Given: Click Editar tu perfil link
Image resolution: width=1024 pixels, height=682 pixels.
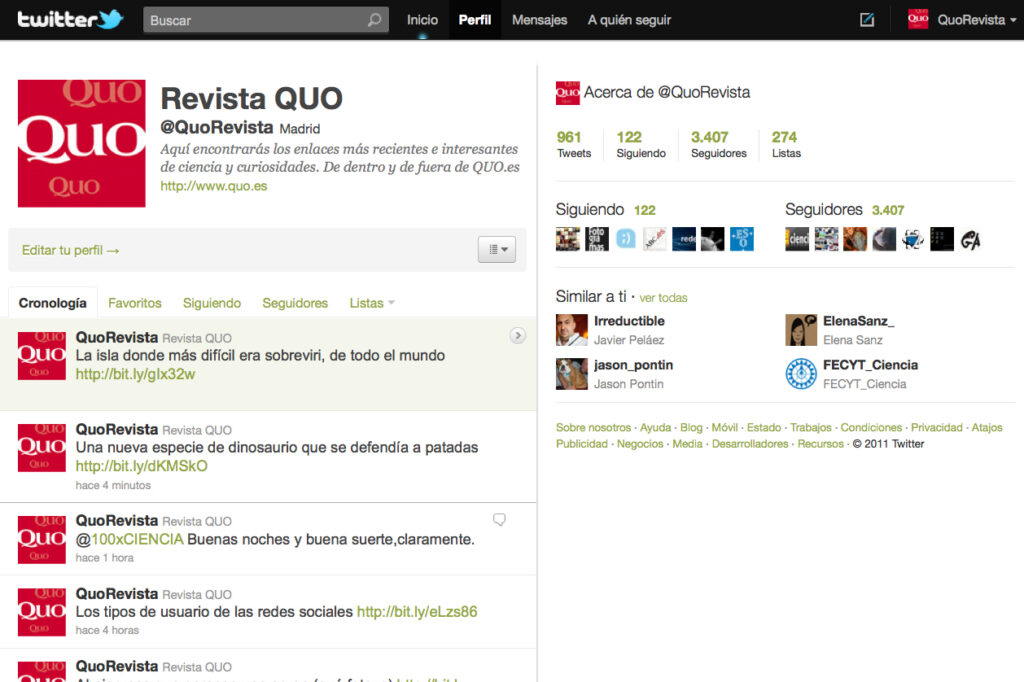Looking at the screenshot, I should [x=71, y=250].
